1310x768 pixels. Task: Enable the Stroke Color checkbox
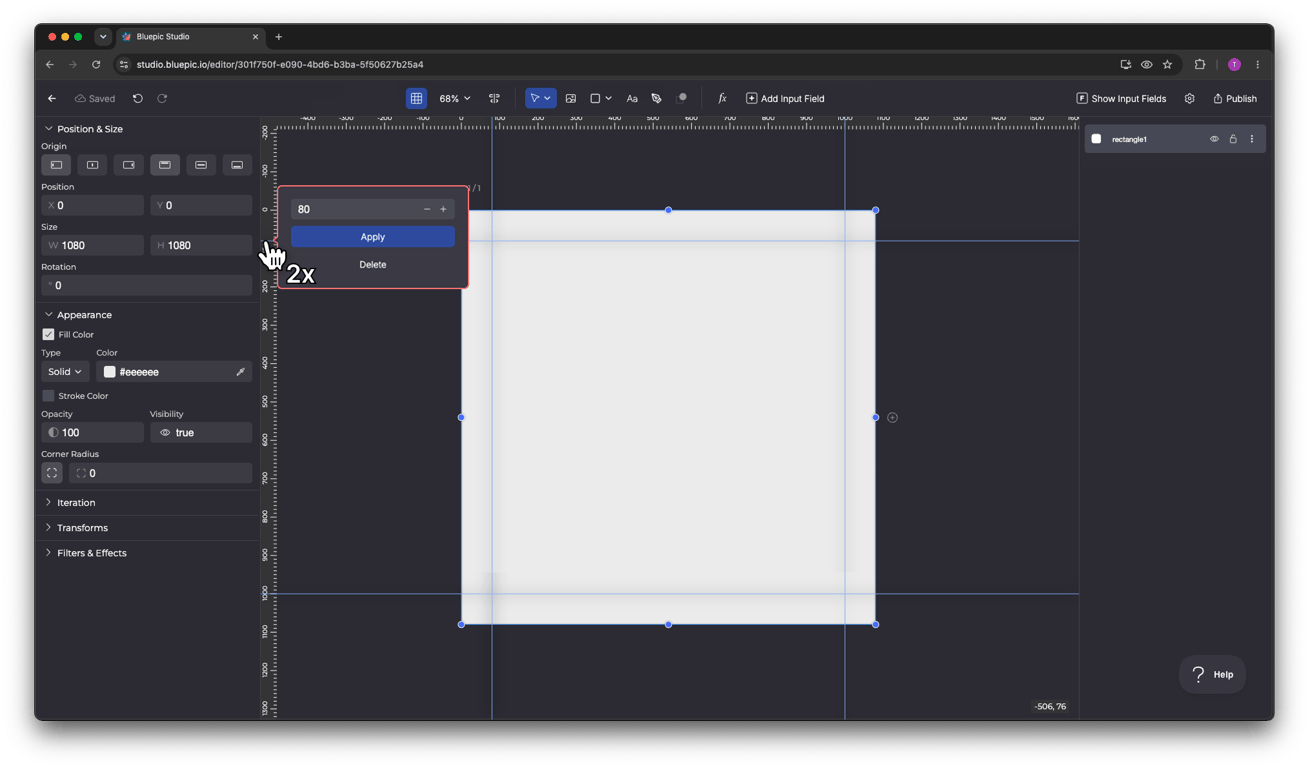(48, 395)
